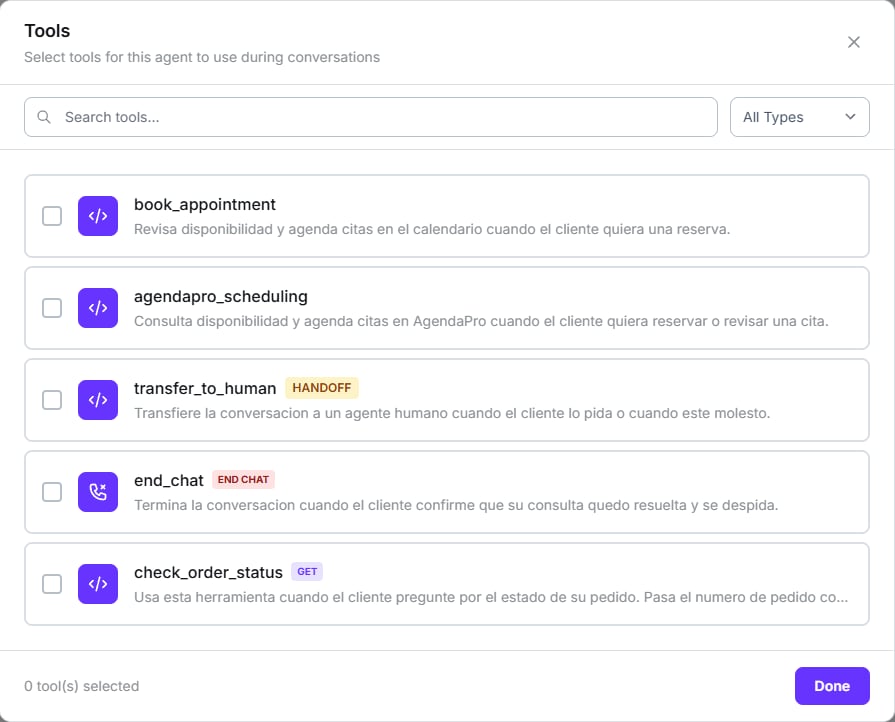Viewport: 895px width, 722px height.
Task: Click the check_order_status tool name
Action: pyautogui.click(x=208, y=572)
